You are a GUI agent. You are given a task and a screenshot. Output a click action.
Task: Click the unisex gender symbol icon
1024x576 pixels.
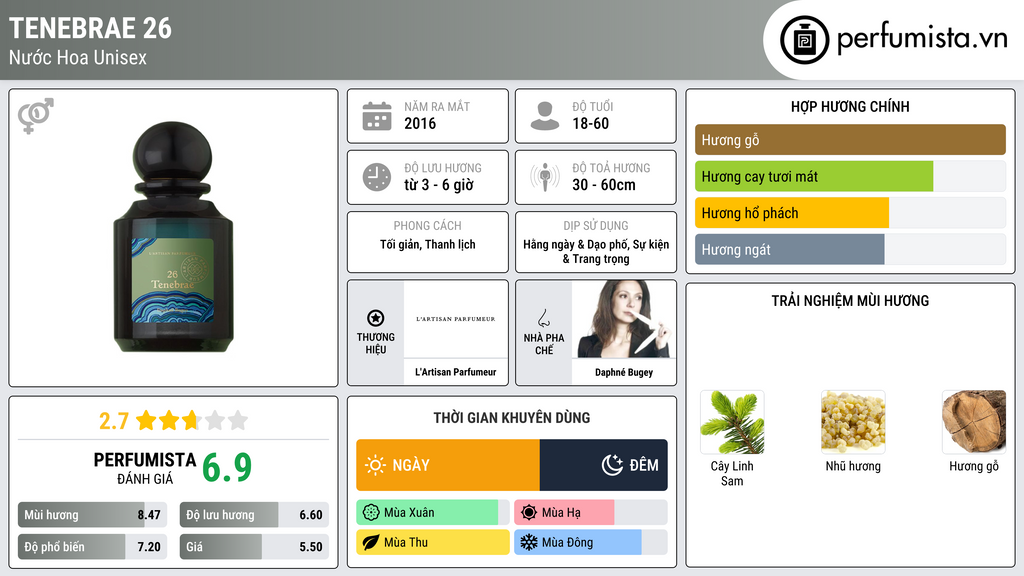[35, 116]
